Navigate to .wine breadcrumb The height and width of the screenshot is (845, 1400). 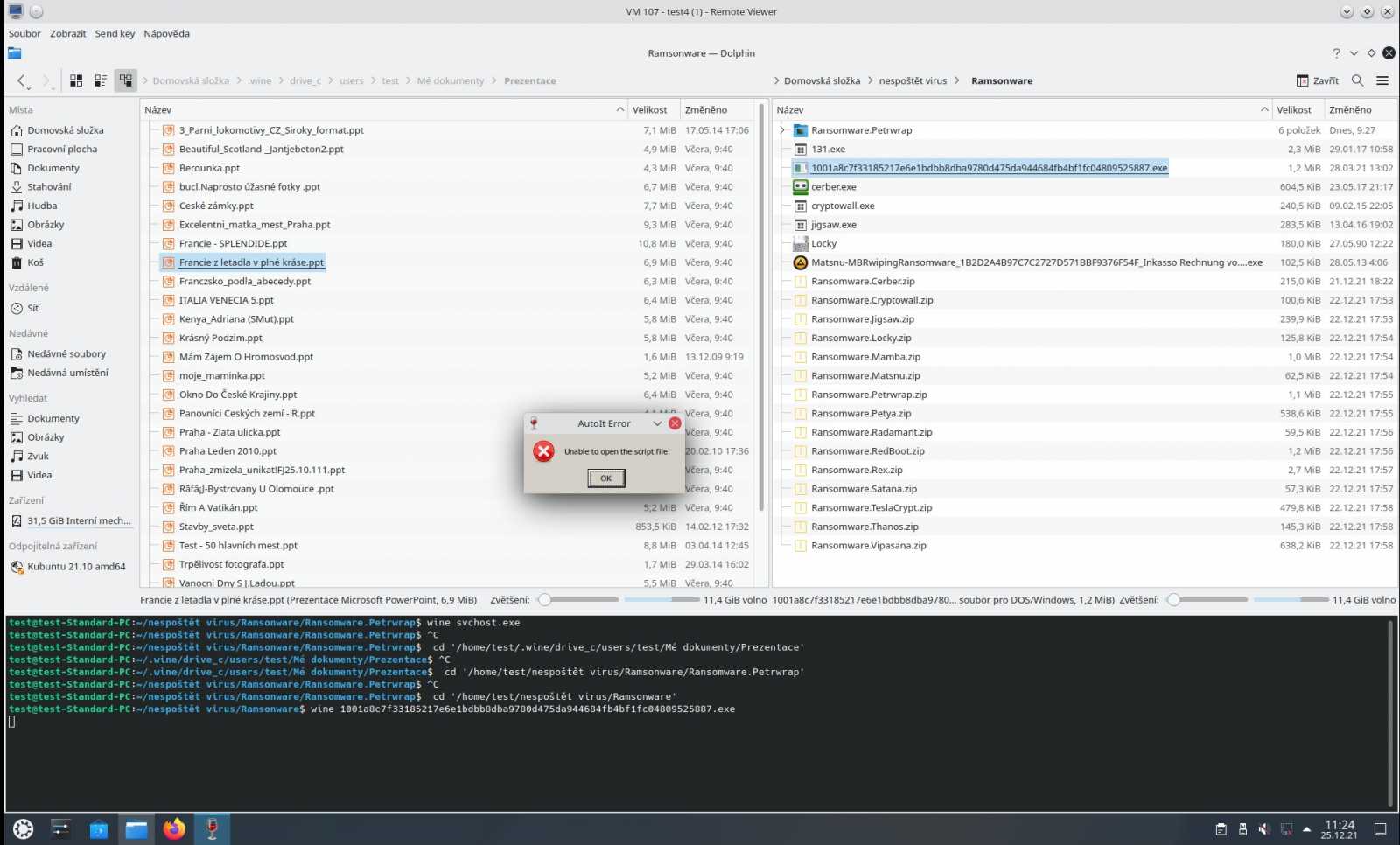(x=260, y=80)
